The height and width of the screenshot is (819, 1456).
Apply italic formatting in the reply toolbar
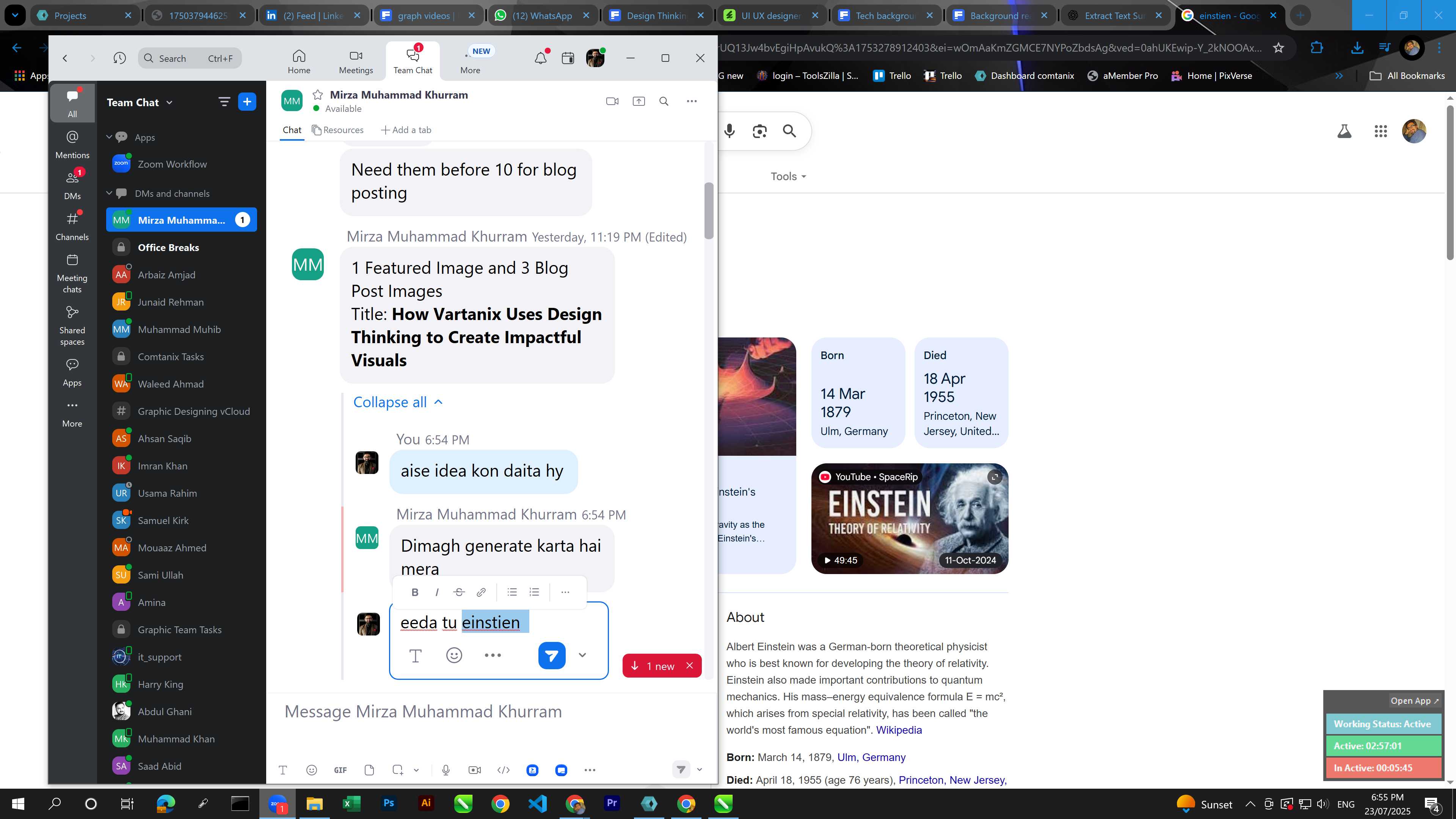point(437,592)
